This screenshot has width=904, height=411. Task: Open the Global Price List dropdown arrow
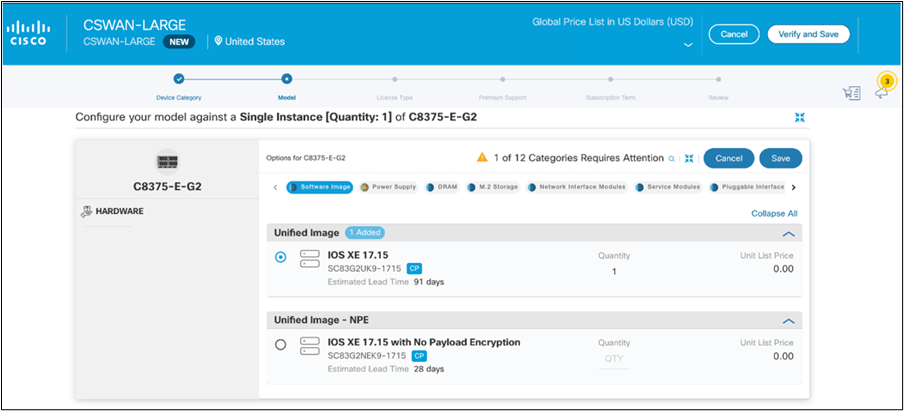click(x=688, y=45)
